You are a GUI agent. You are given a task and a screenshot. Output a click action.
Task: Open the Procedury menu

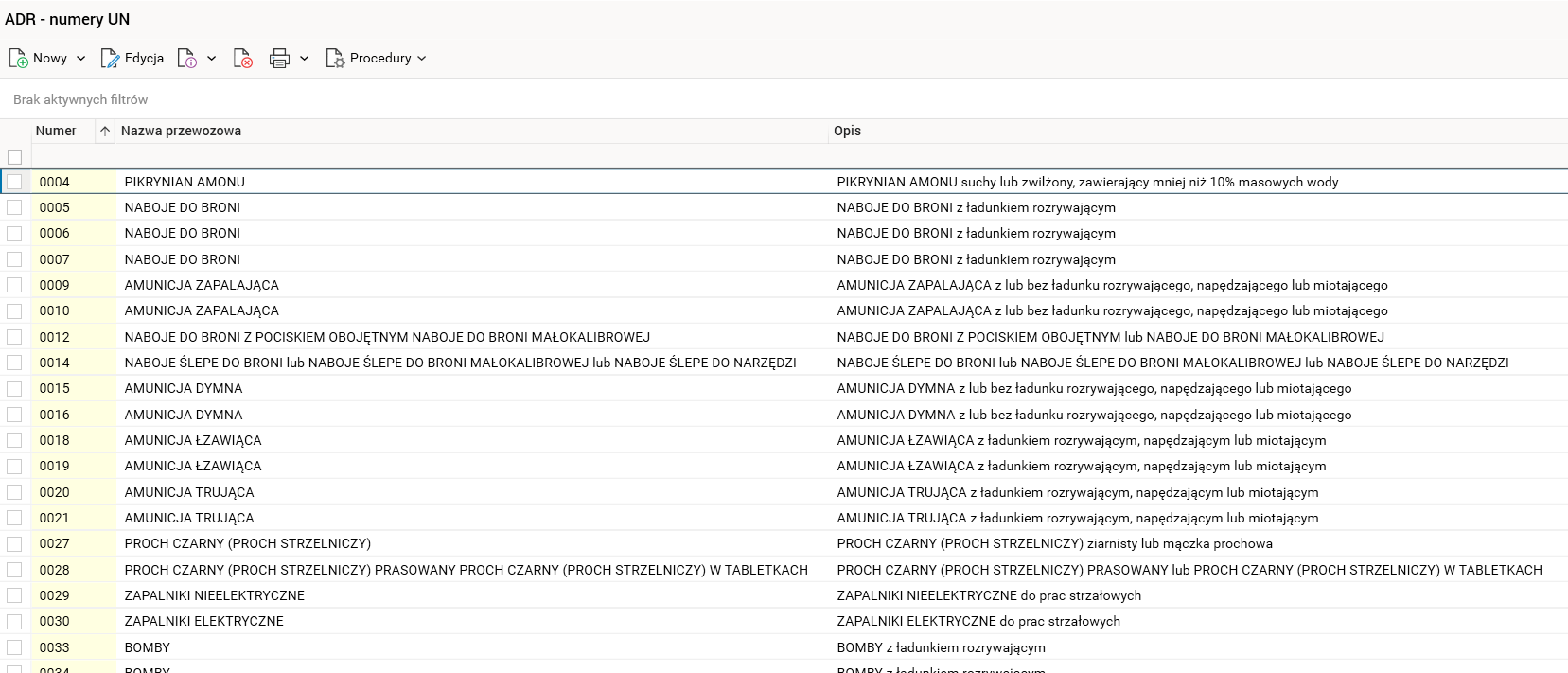[376, 59]
